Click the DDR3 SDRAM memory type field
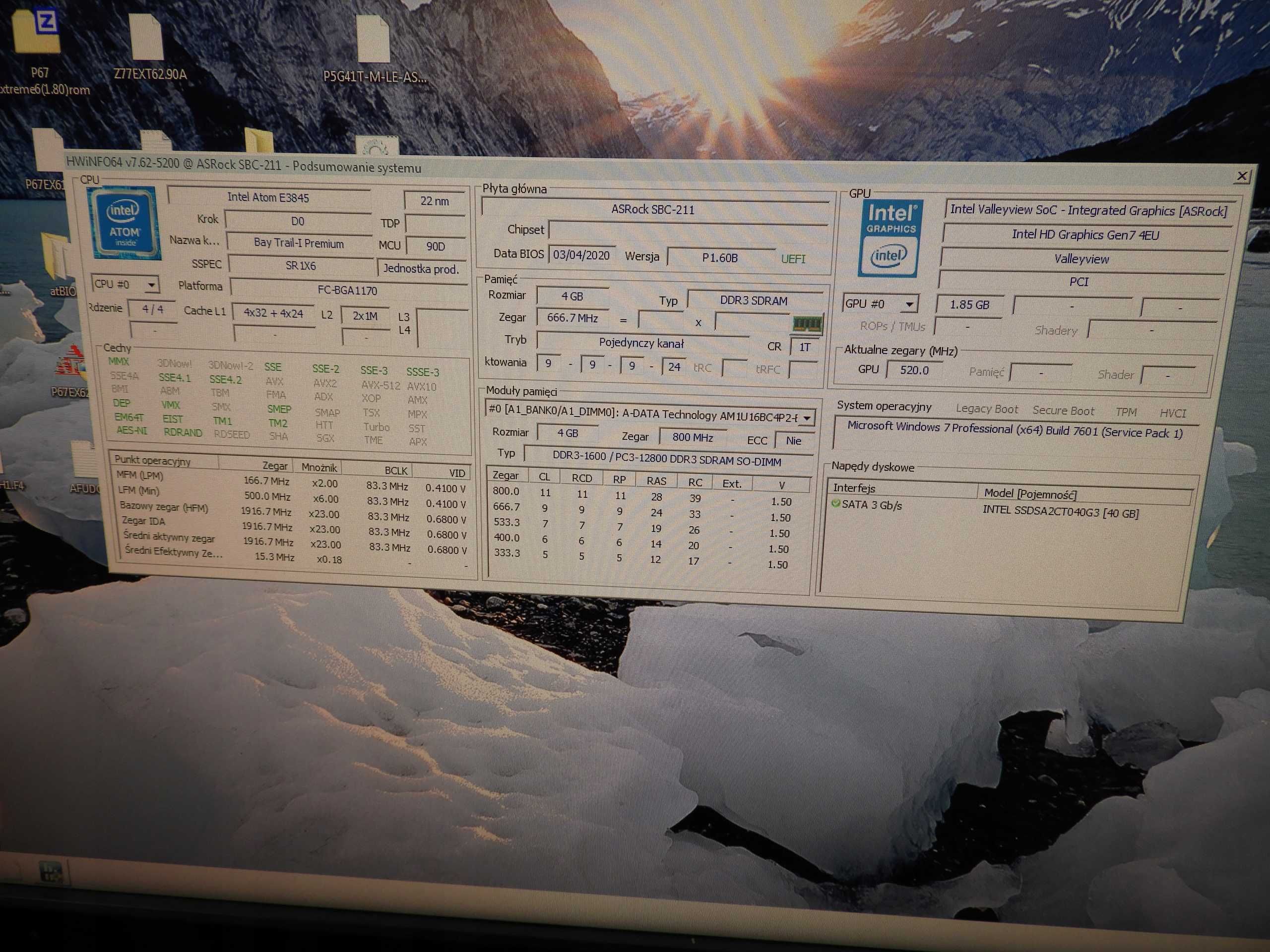 pyautogui.click(x=754, y=300)
